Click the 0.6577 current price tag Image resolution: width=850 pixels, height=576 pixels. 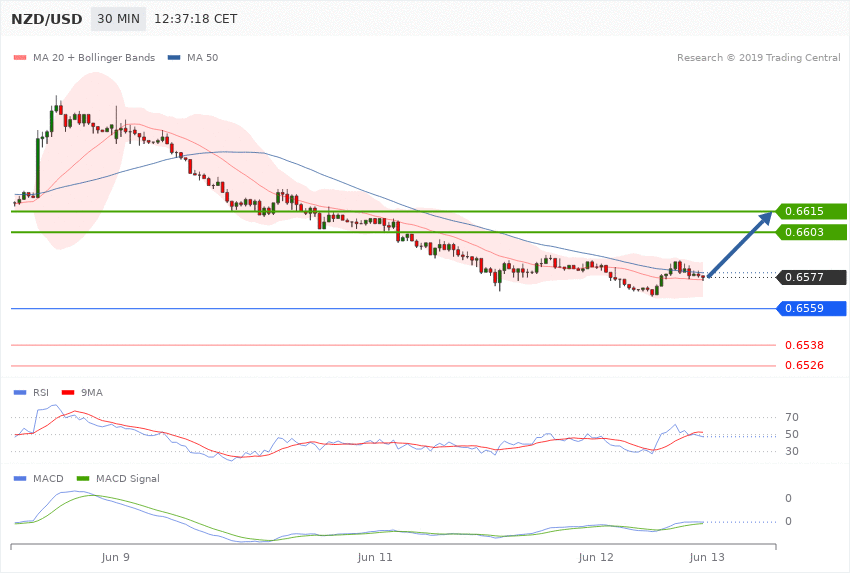pyautogui.click(x=812, y=277)
